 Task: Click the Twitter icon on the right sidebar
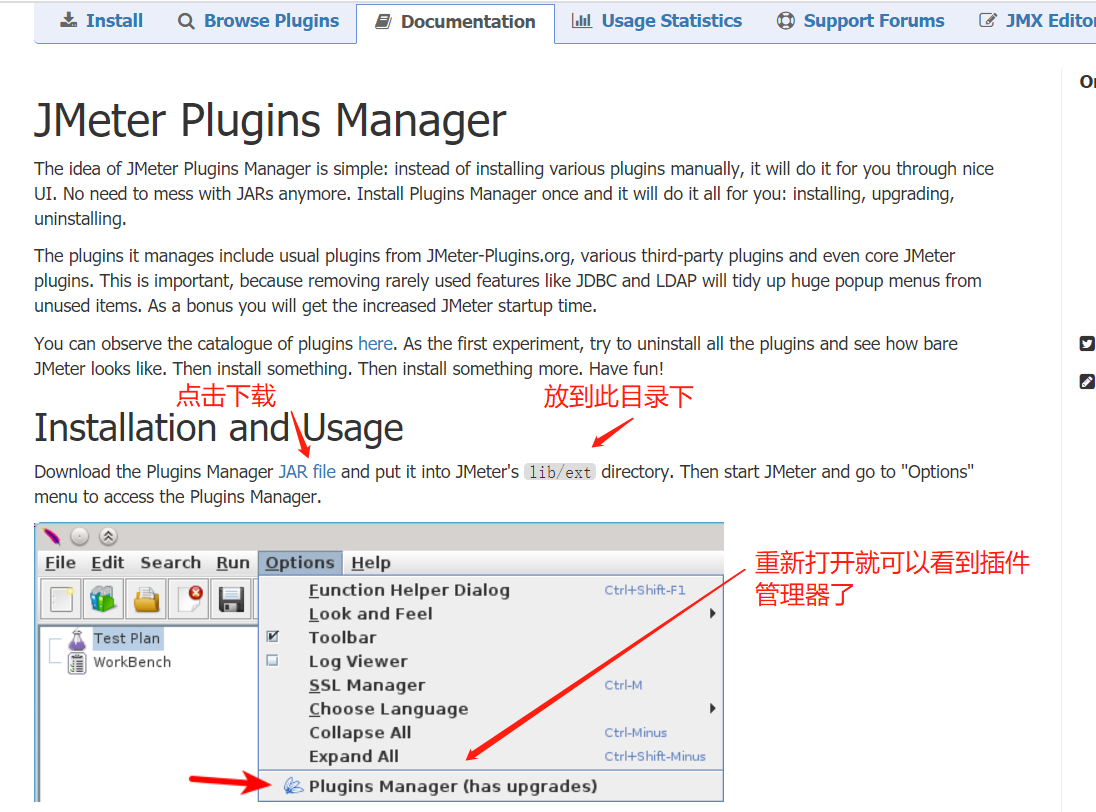(1087, 343)
